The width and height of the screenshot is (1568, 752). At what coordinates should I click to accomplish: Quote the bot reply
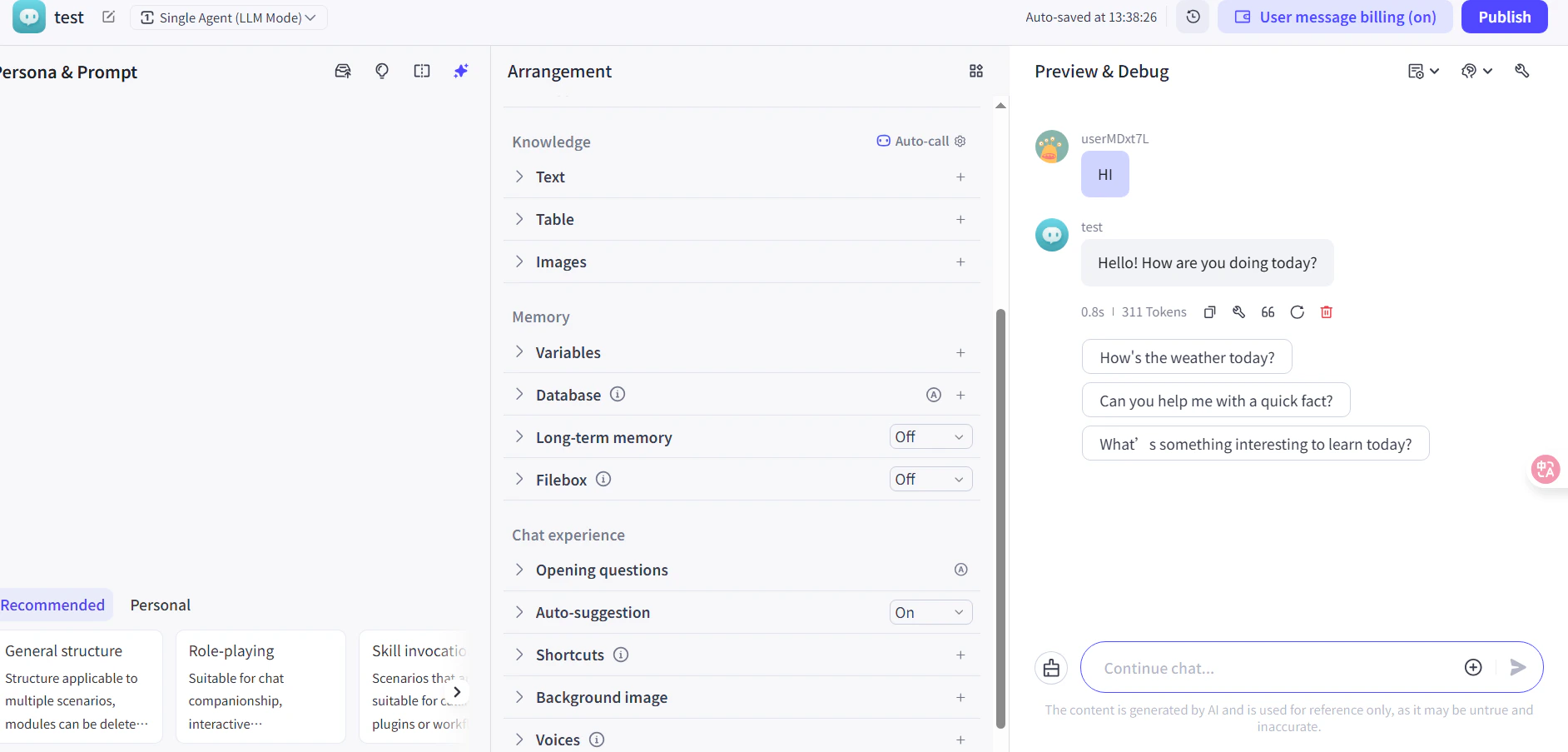coord(1268,312)
